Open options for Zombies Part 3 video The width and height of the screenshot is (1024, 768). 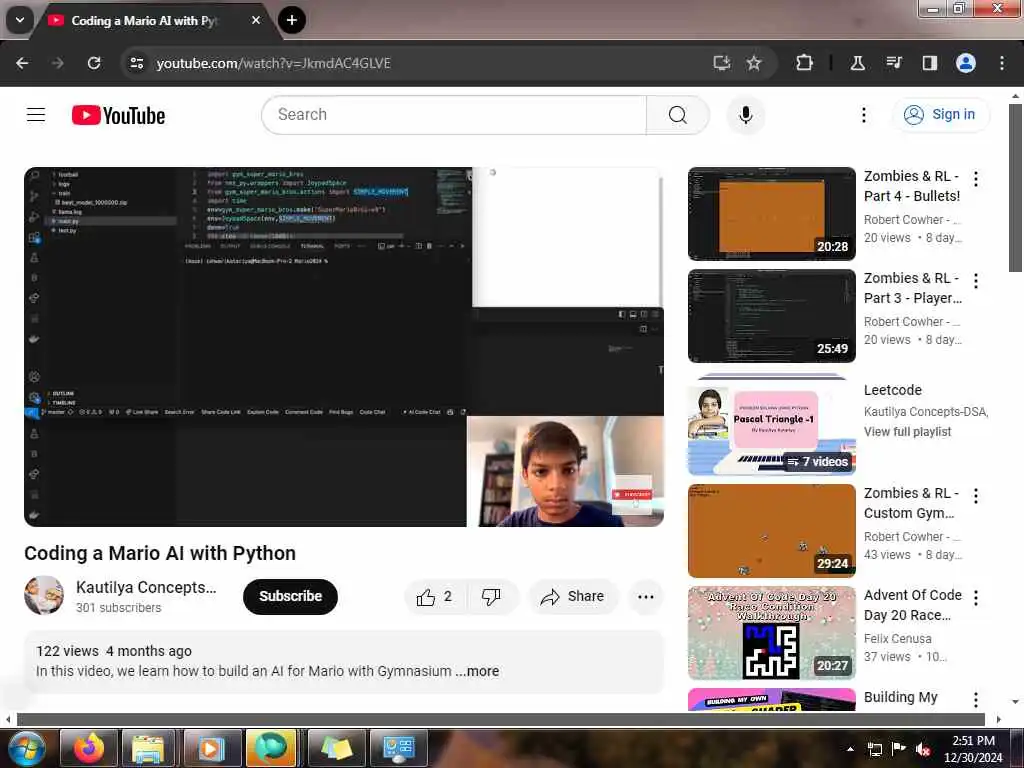click(976, 281)
